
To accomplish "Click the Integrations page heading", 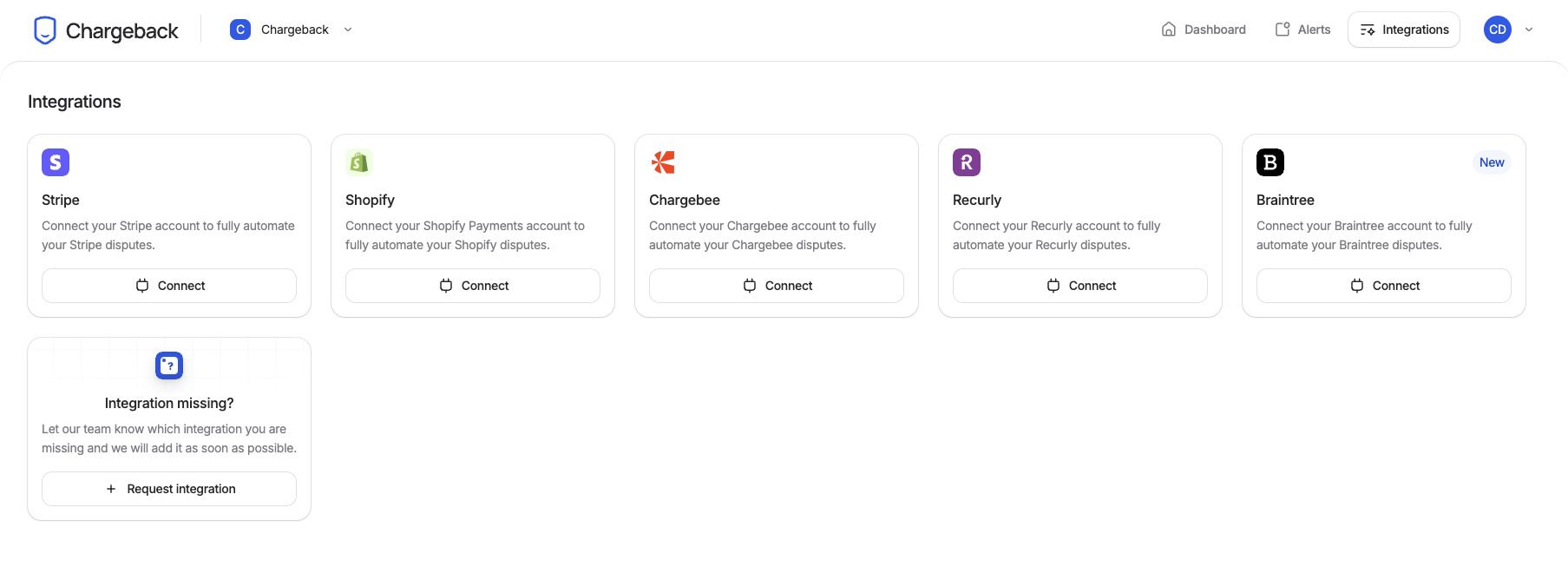I will (75, 102).
